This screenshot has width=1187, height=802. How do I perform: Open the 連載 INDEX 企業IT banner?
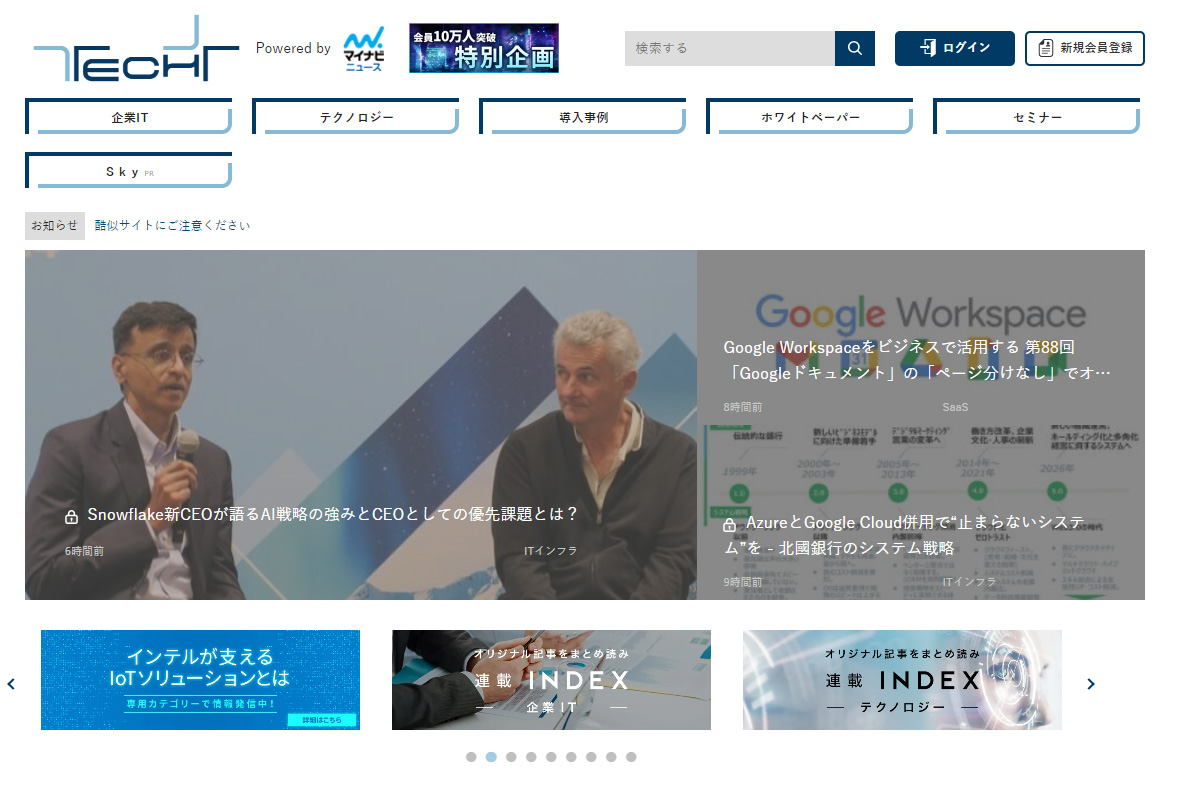[551, 680]
